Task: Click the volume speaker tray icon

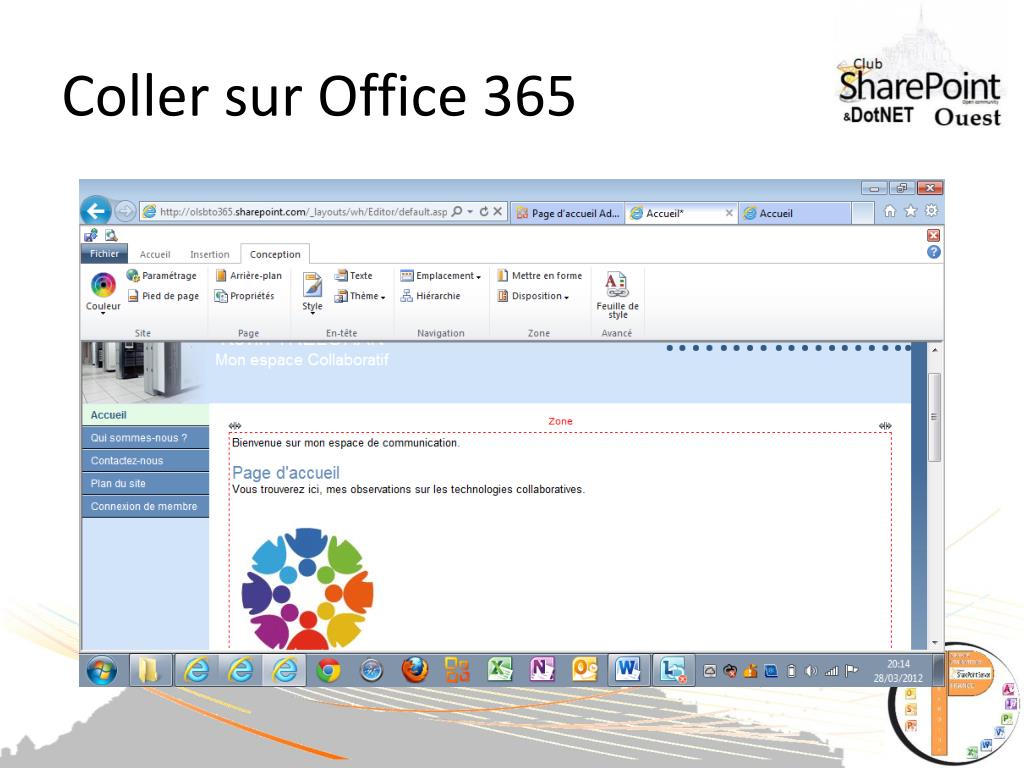Action: click(x=811, y=671)
